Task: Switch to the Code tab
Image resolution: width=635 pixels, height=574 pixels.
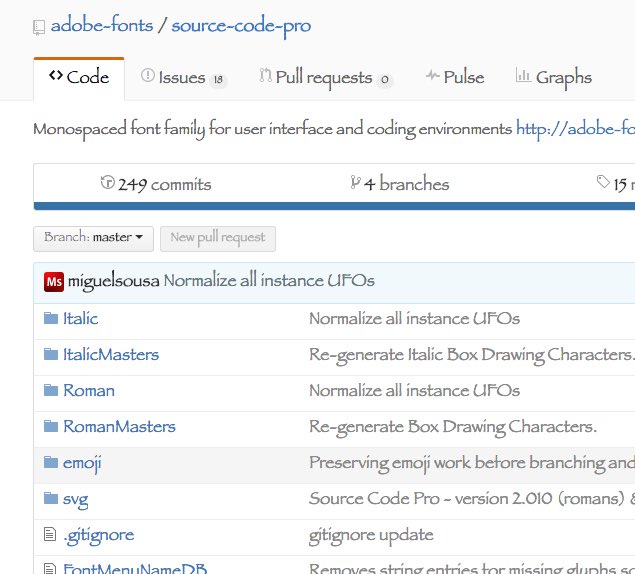Action: pos(79,77)
